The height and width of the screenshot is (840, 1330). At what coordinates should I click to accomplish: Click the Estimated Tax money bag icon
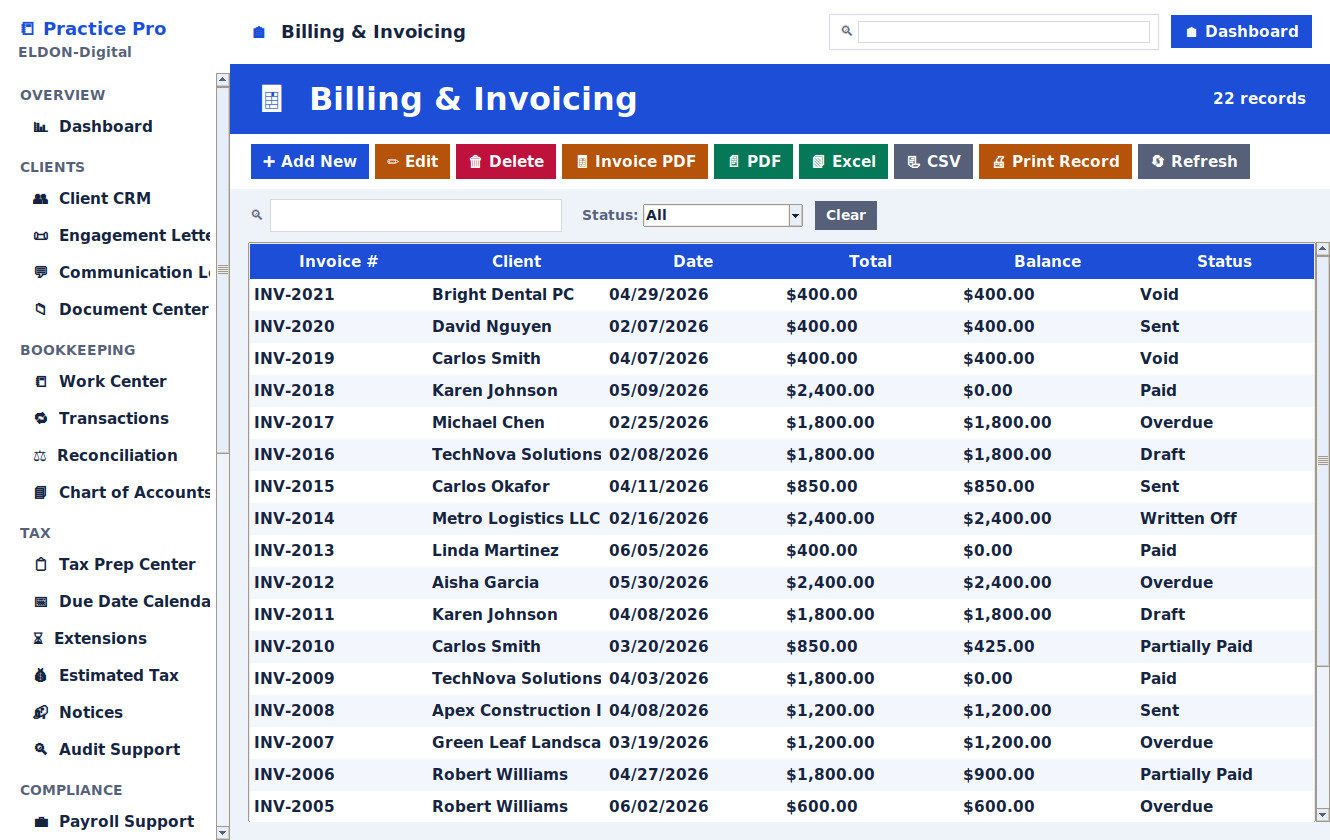[41, 676]
